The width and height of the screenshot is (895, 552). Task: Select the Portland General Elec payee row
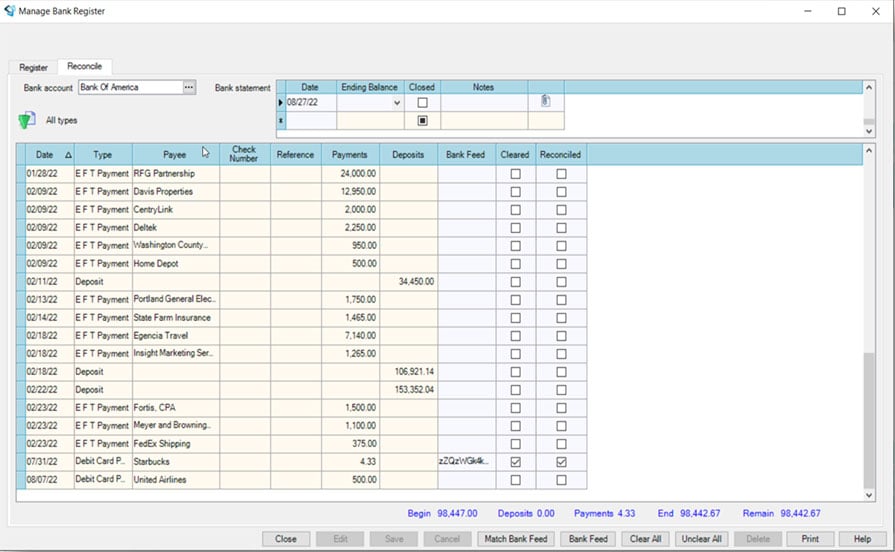(x=176, y=300)
